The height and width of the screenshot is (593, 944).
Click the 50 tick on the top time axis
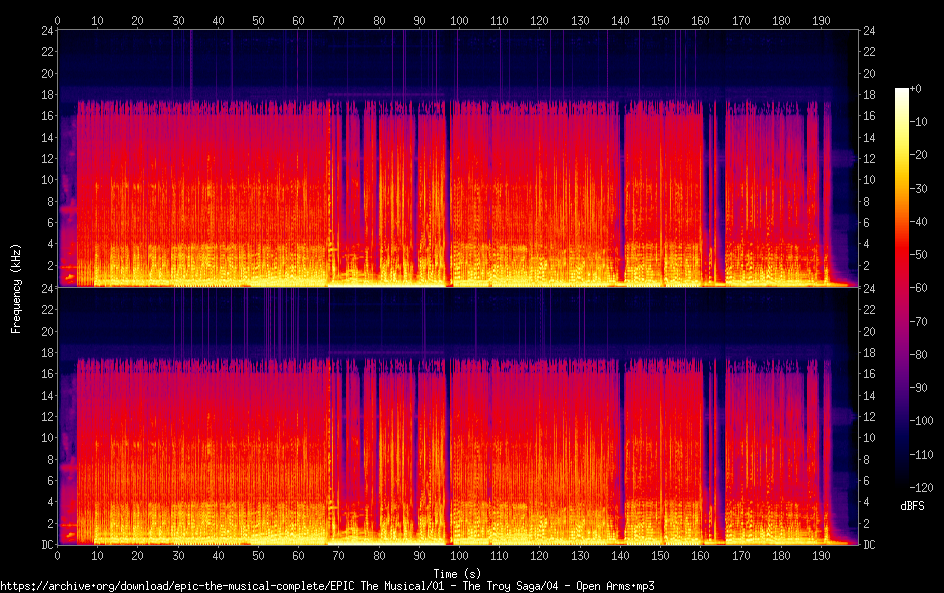[x=258, y=20]
